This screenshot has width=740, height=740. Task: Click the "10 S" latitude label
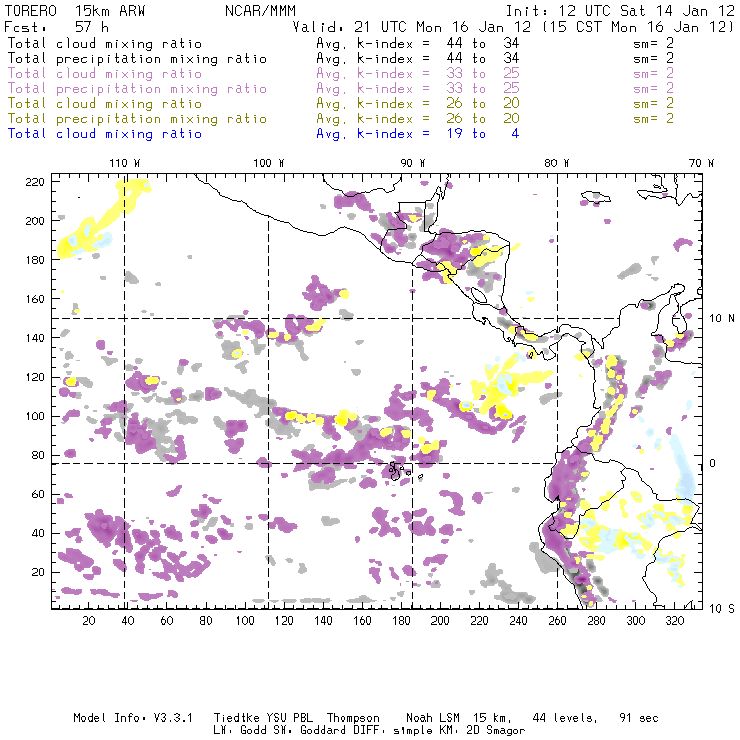722,609
